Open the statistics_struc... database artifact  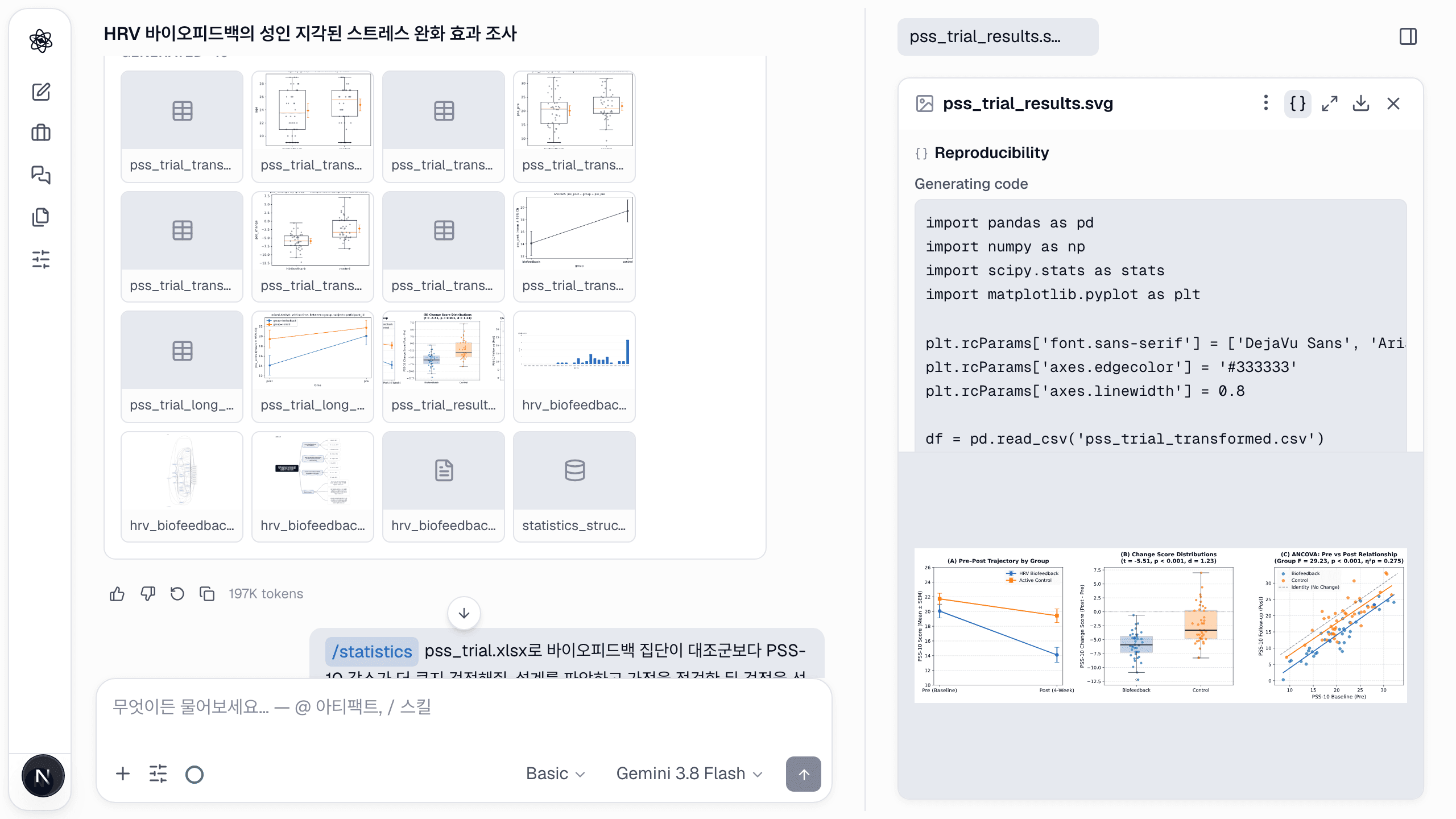pyautogui.click(x=574, y=487)
